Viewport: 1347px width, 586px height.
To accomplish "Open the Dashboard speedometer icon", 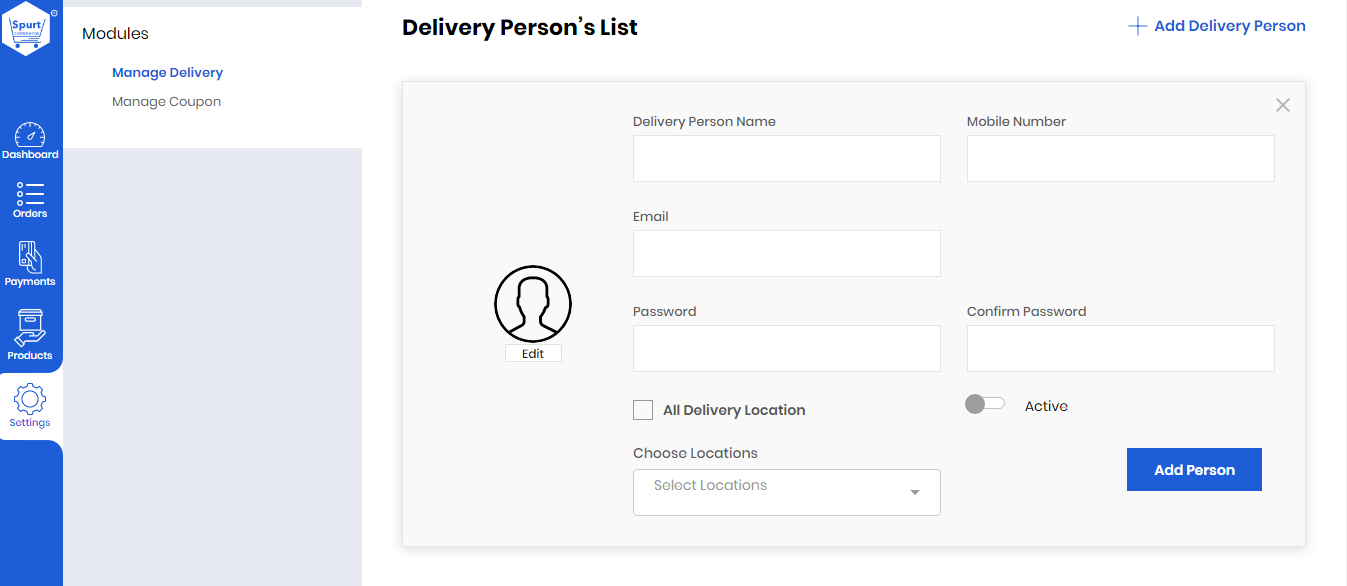I will (x=30, y=134).
